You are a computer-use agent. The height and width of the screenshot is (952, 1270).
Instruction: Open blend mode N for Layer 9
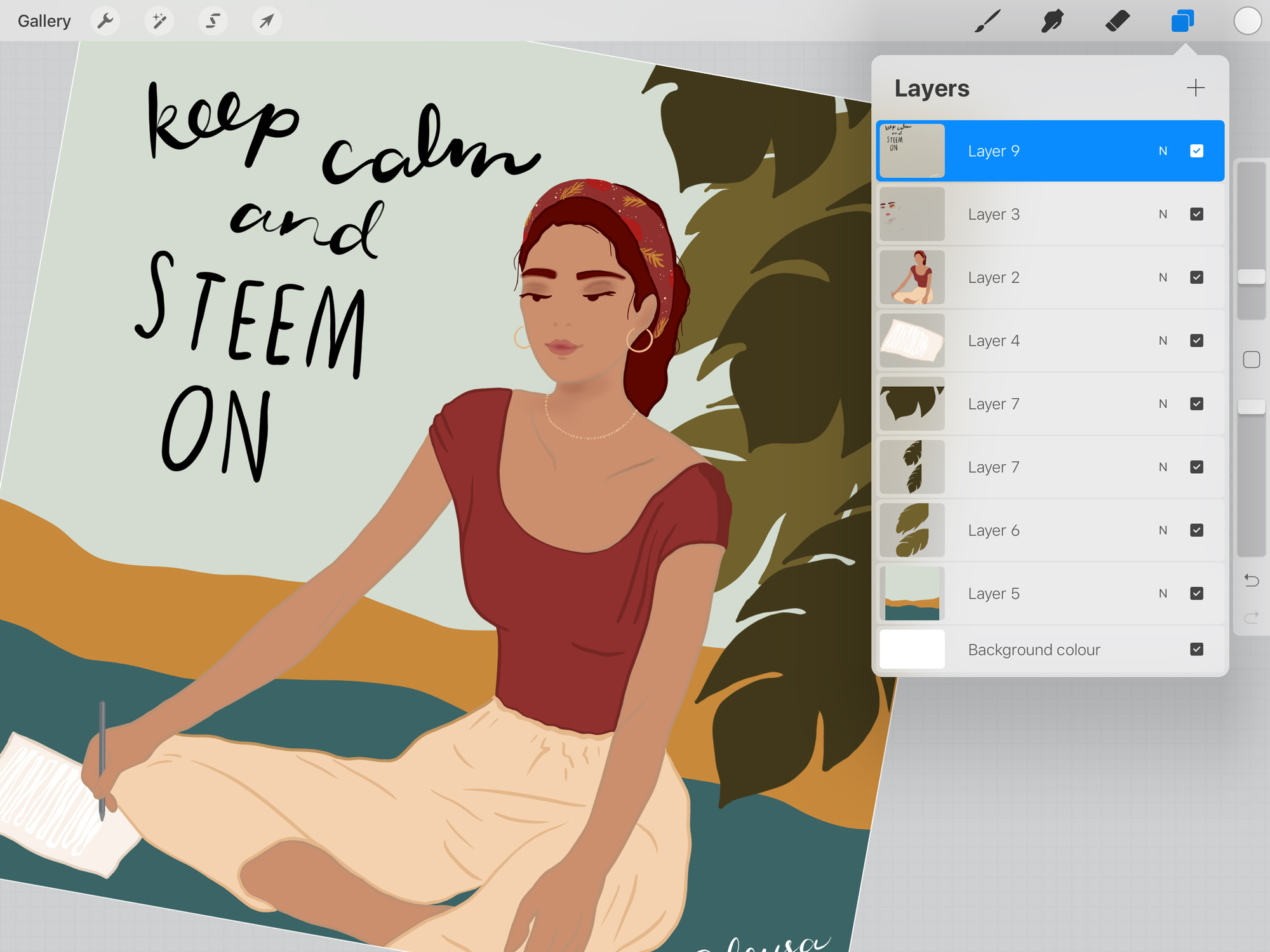tap(1163, 151)
